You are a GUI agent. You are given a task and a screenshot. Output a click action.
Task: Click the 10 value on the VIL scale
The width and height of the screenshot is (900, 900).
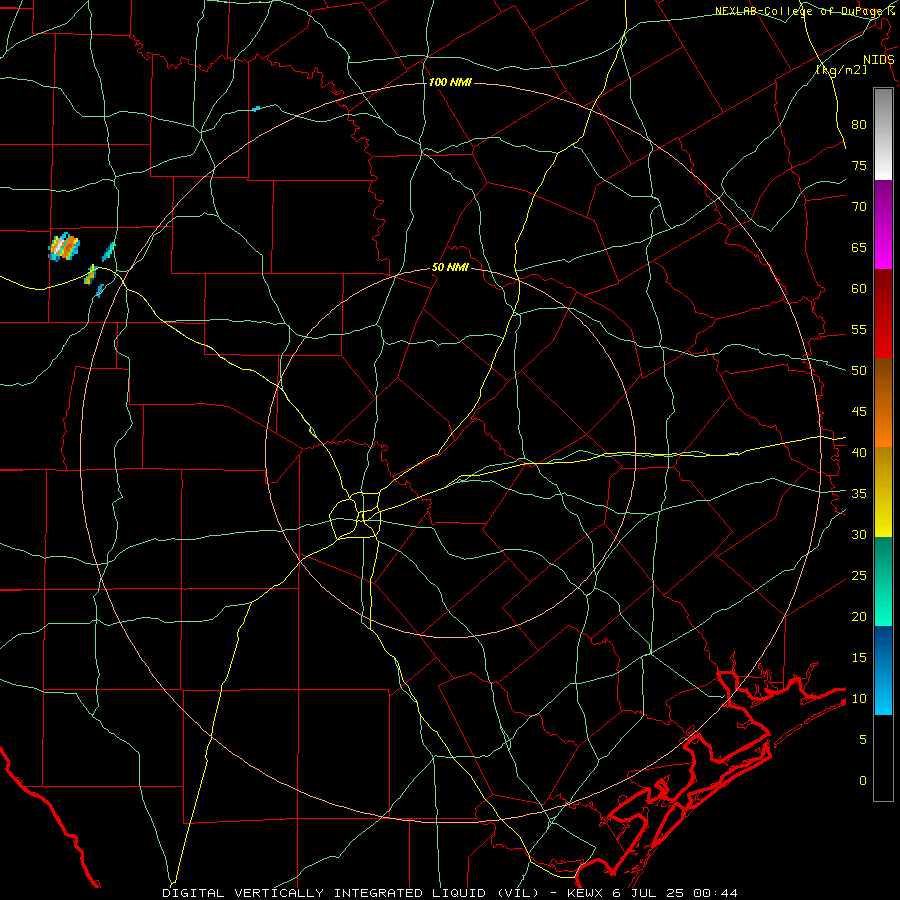pyautogui.click(x=859, y=699)
